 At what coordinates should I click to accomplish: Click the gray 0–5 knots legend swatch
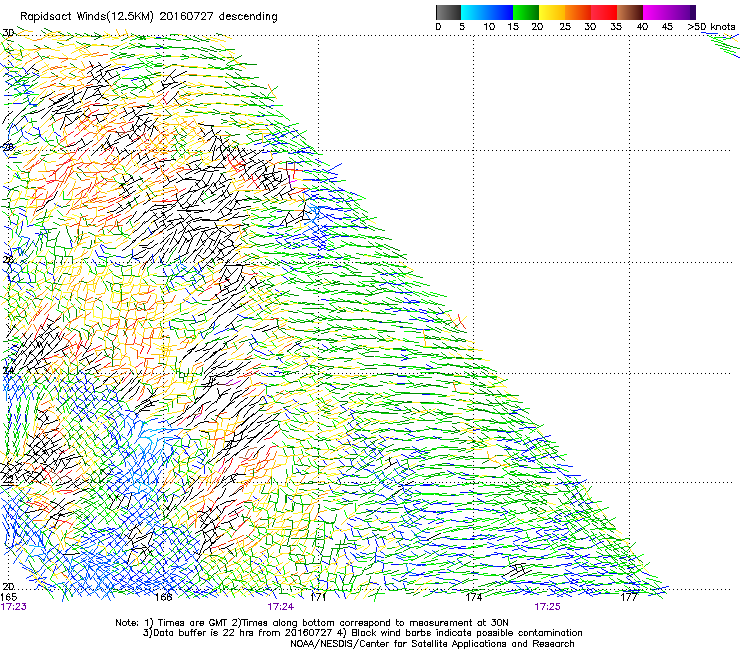448,12
